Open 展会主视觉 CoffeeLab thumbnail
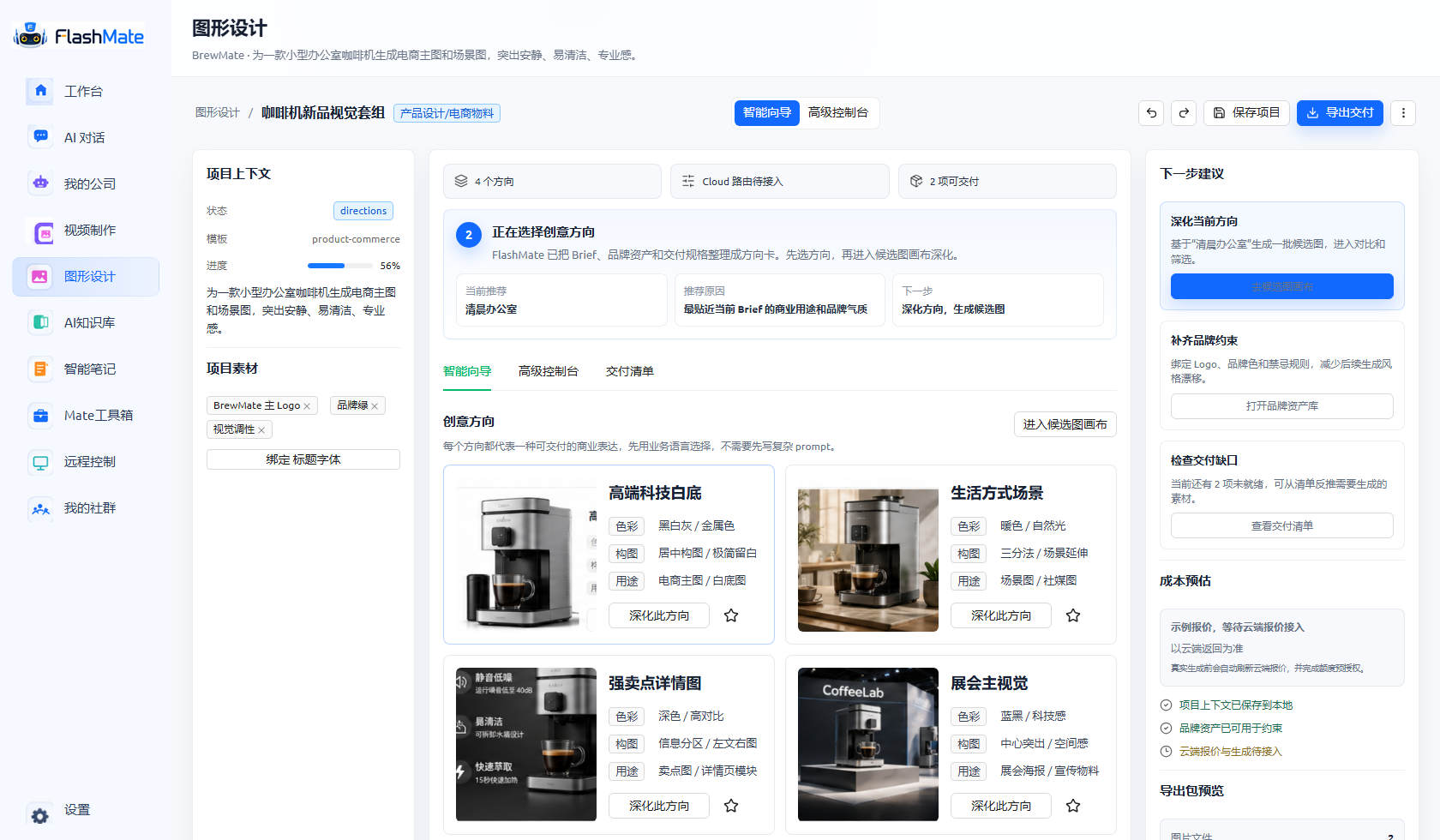1440x840 pixels. point(868,745)
